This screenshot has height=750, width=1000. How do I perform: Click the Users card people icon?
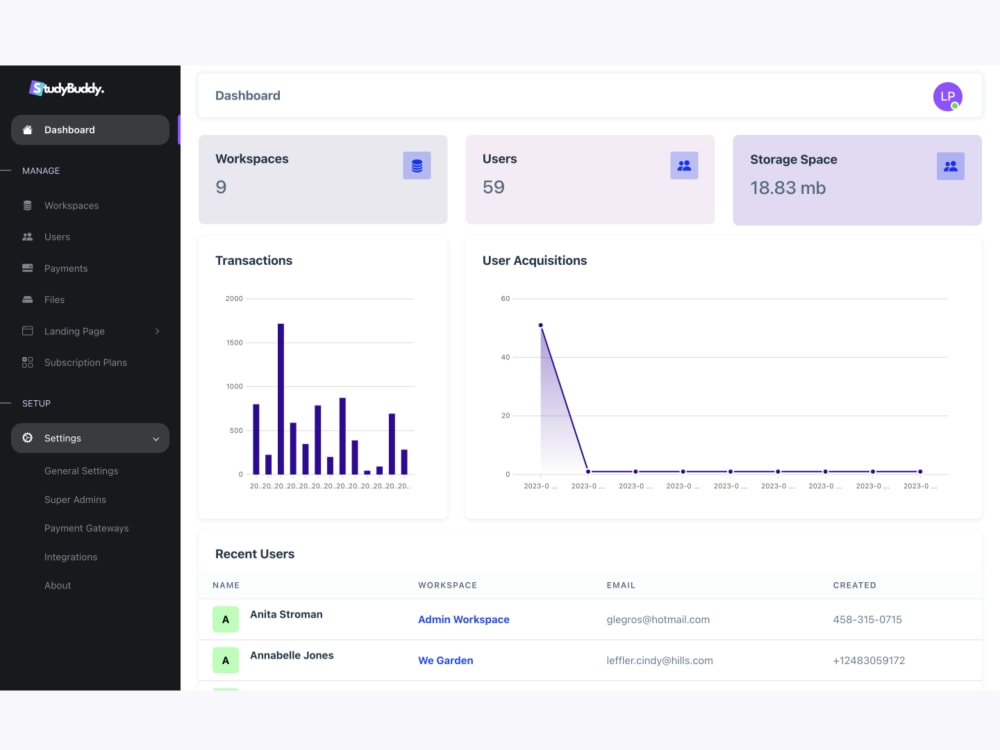(x=684, y=166)
